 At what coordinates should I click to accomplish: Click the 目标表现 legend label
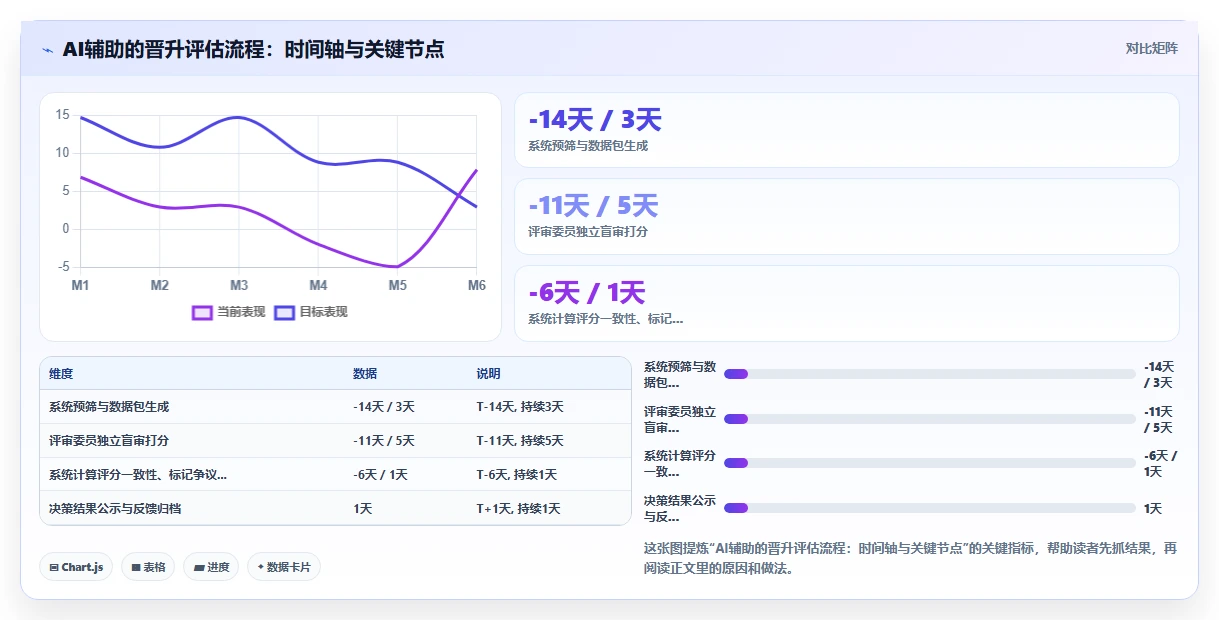pyautogui.click(x=323, y=312)
